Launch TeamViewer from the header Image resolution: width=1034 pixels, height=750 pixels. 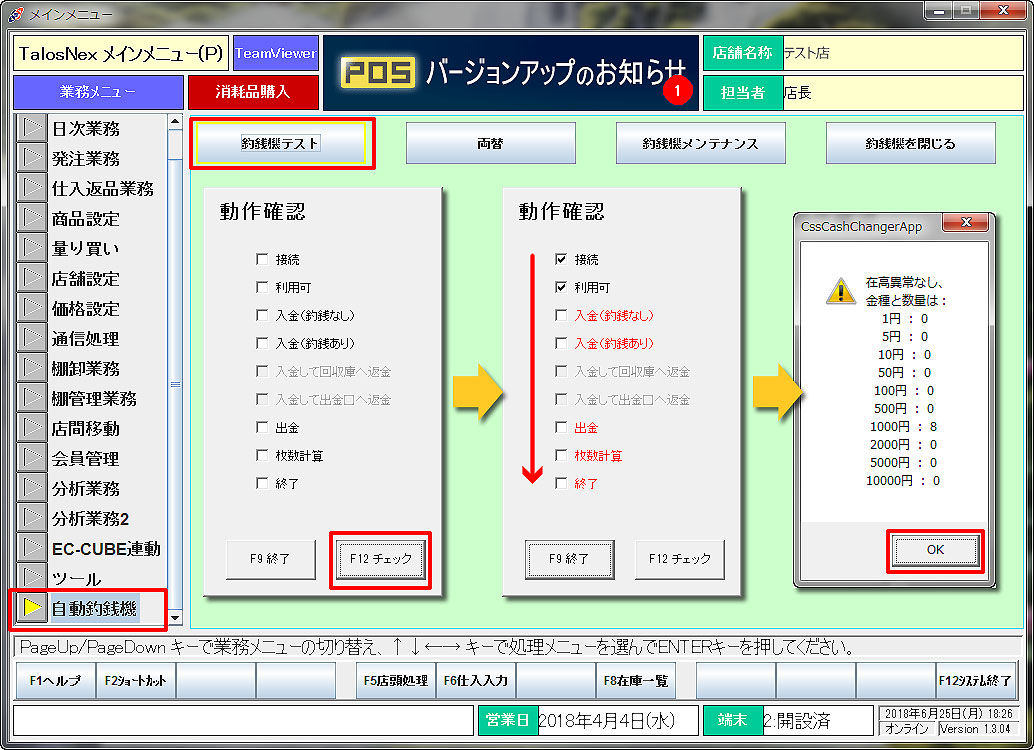click(x=276, y=53)
